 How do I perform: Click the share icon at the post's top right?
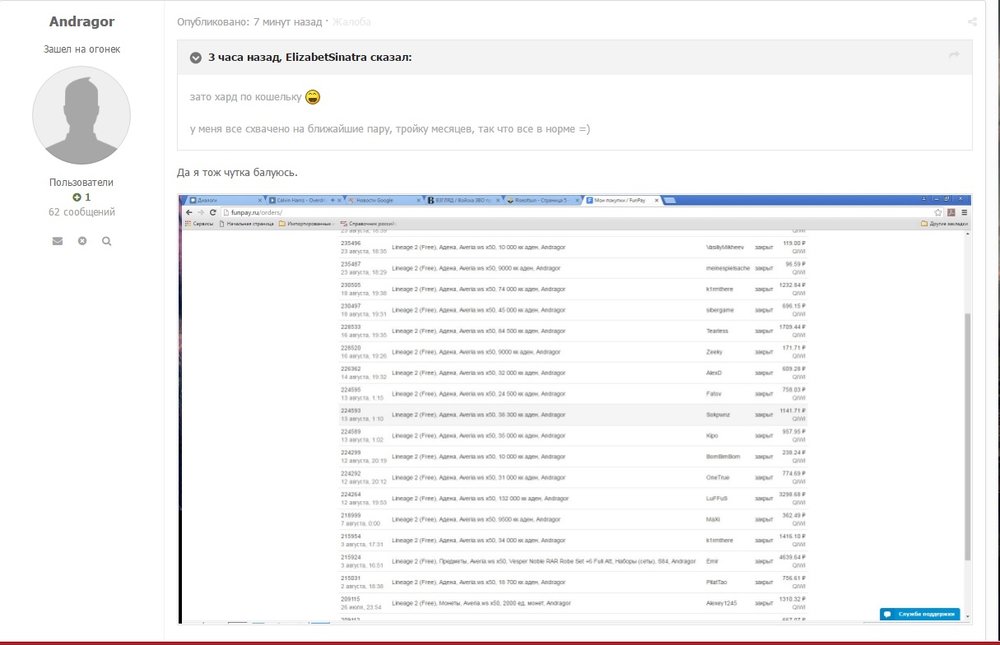(972, 21)
